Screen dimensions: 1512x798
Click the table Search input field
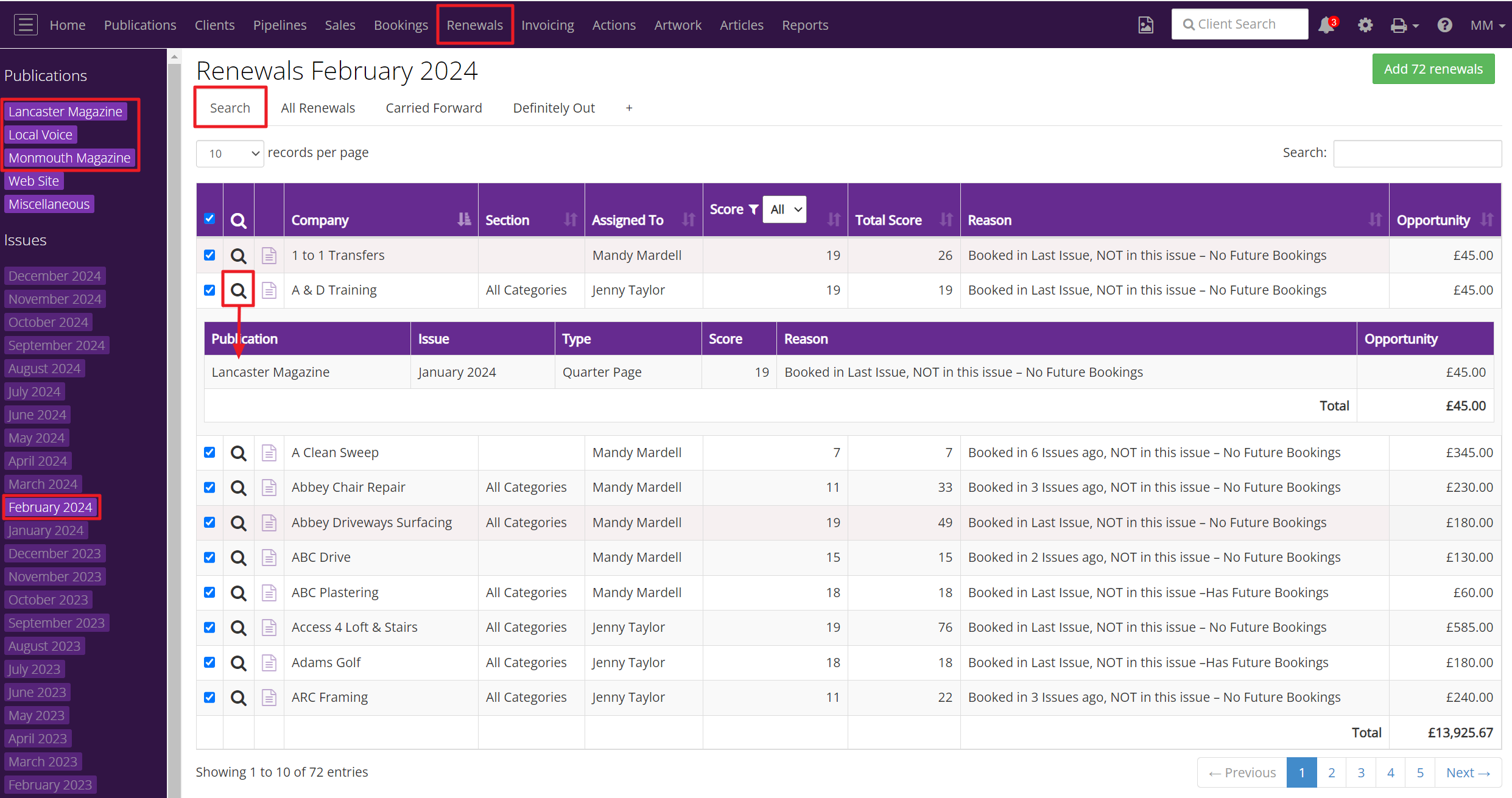click(1417, 153)
